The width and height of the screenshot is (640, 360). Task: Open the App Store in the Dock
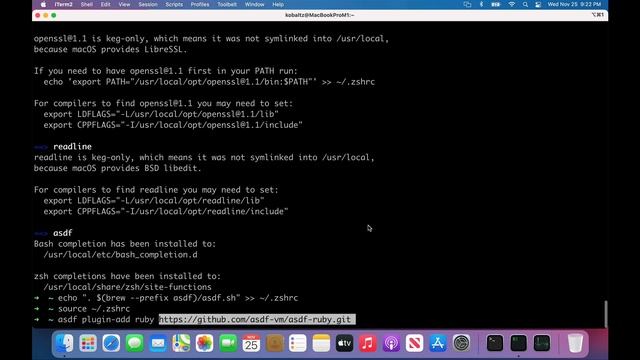[438, 343]
